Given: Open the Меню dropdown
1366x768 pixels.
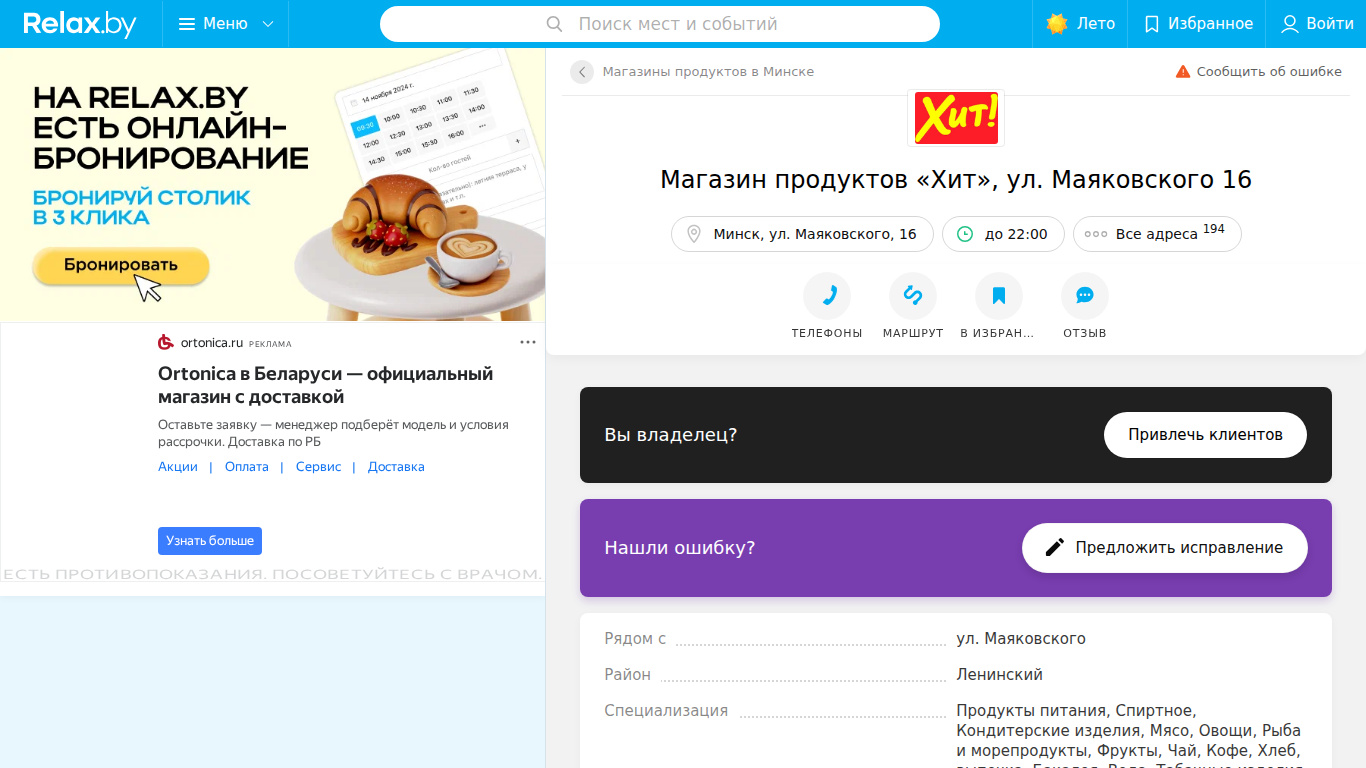Looking at the screenshot, I should click(226, 24).
